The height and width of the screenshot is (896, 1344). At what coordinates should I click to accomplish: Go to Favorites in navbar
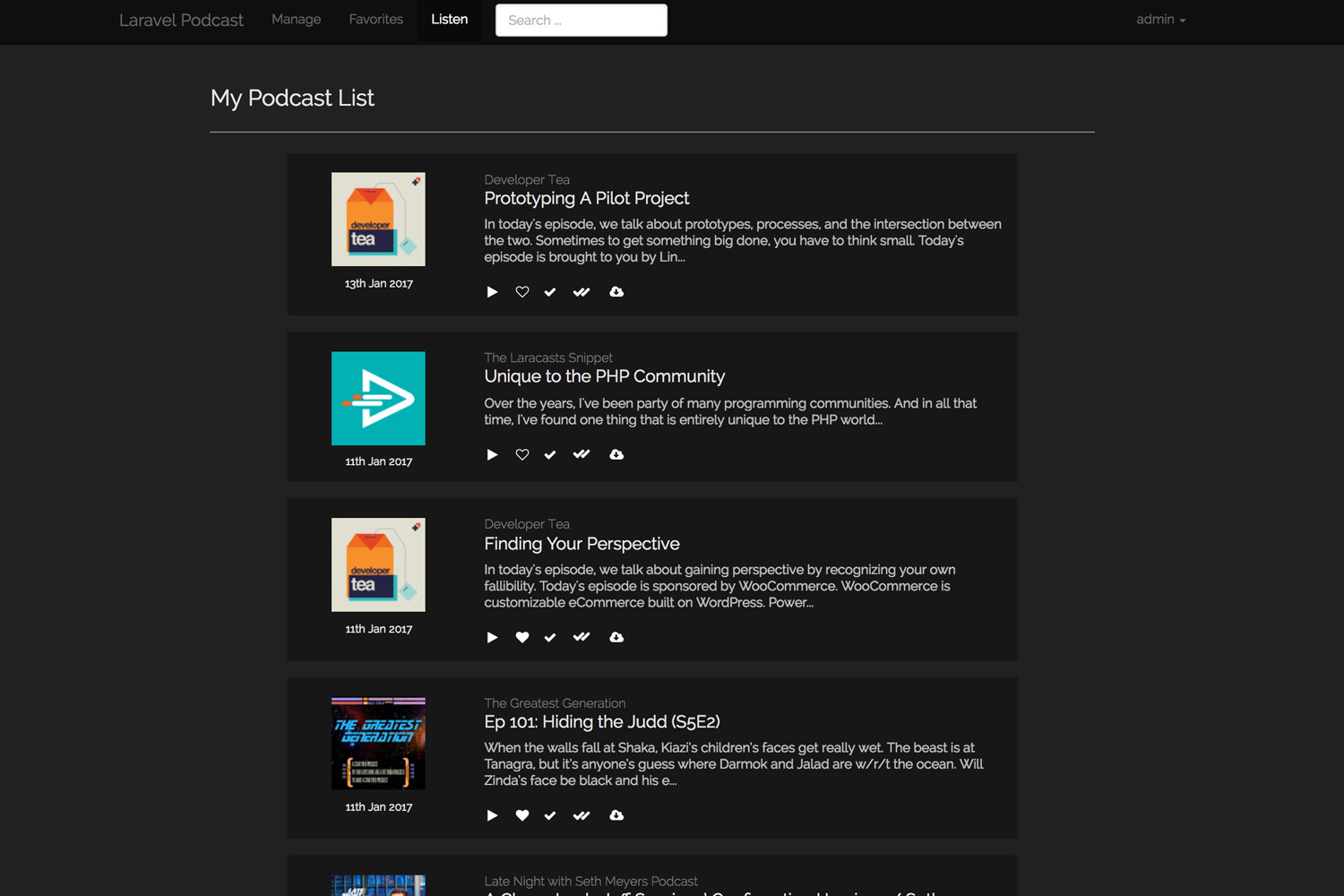coord(376,20)
